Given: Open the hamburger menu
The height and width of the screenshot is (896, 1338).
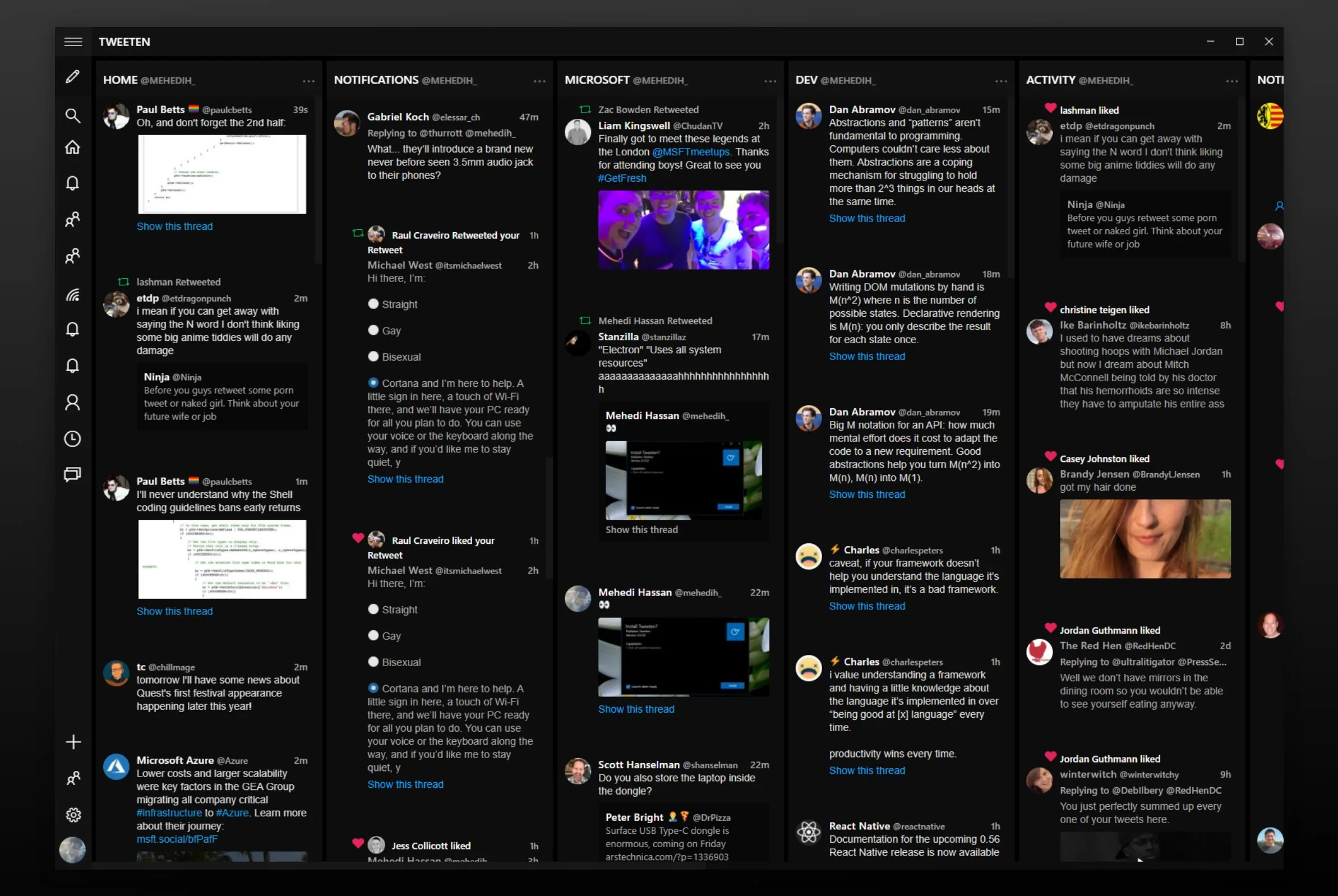Looking at the screenshot, I should [73, 41].
